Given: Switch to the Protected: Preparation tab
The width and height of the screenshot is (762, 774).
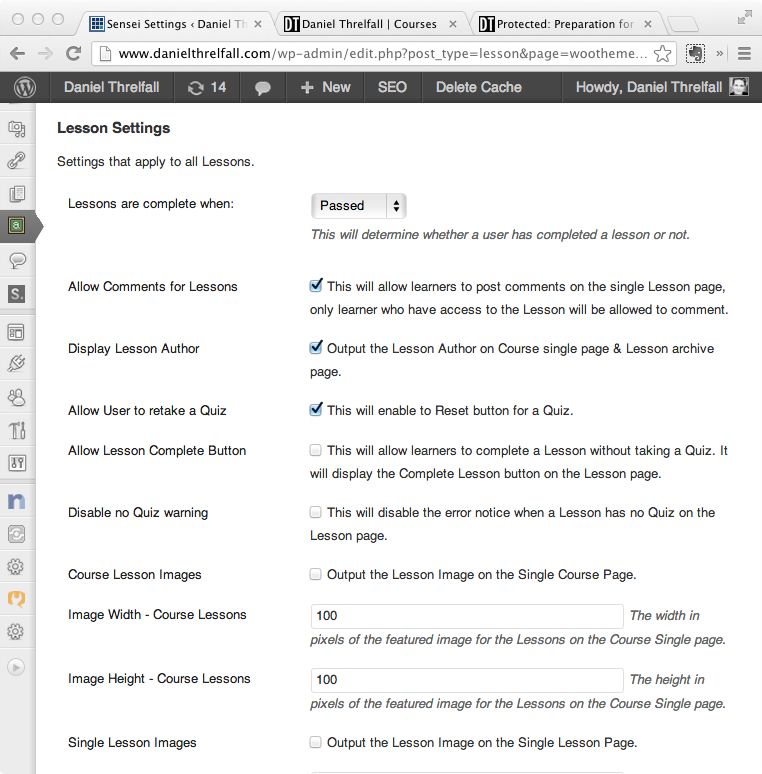Looking at the screenshot, I should point(563,24).
